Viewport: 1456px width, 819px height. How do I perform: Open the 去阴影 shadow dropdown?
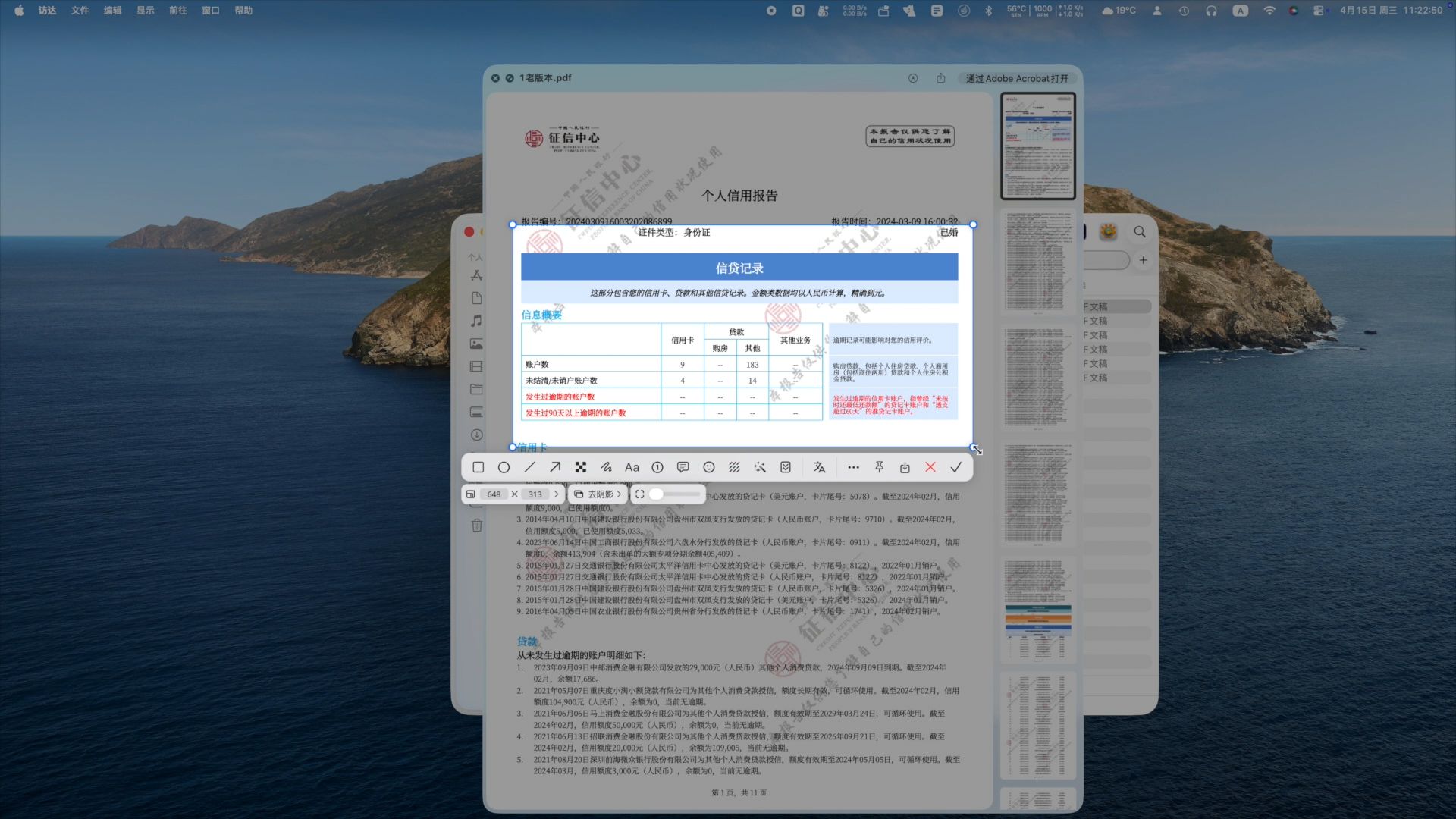[x=598, y=494]
